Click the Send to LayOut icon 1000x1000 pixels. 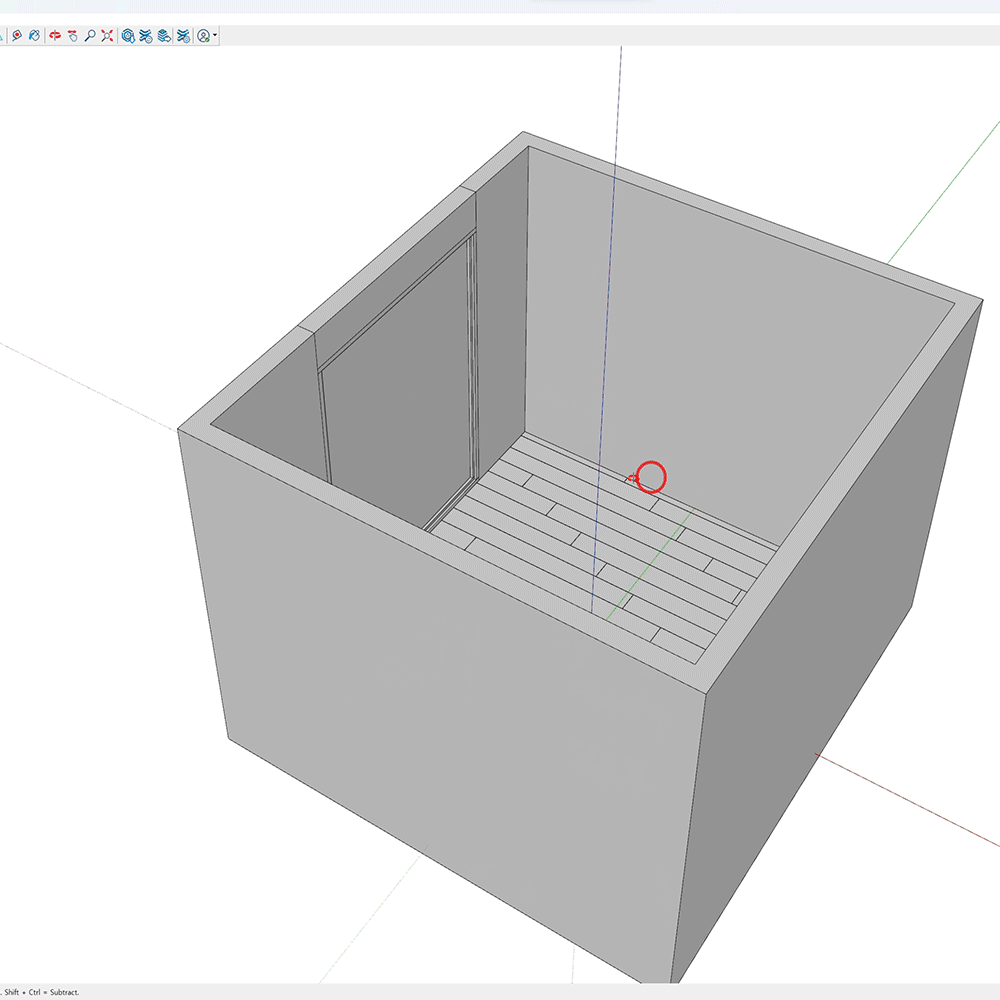[x=164, y=36]
